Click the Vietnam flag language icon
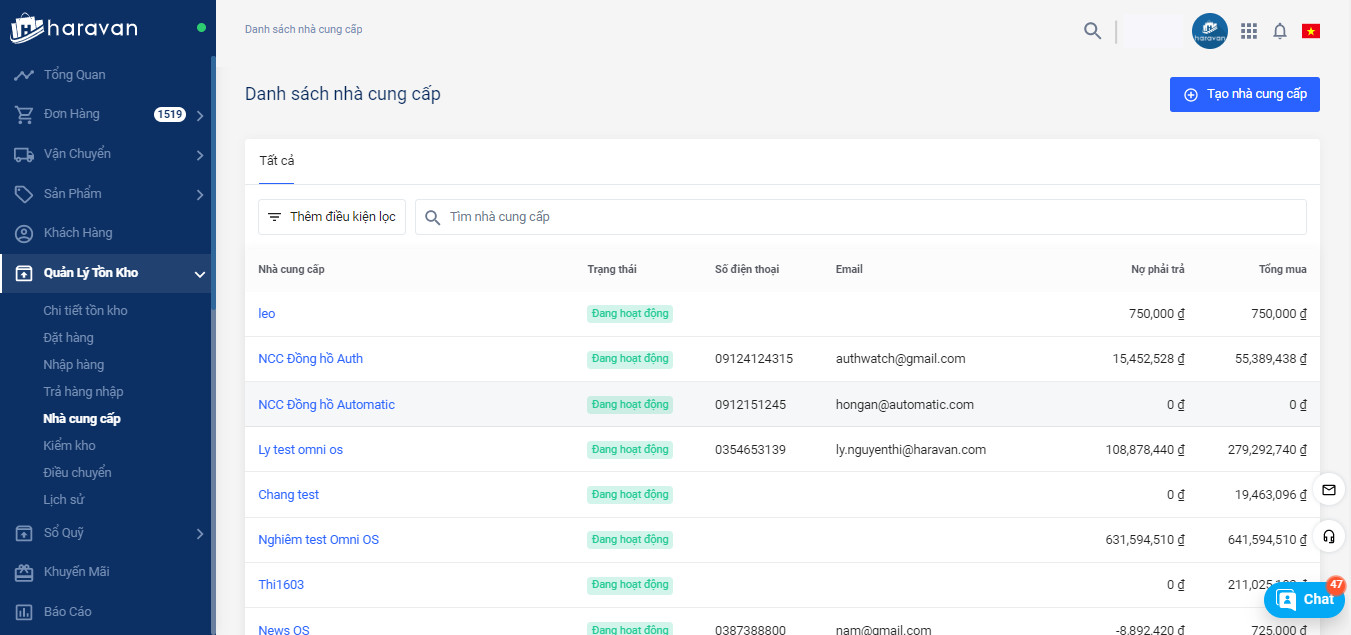1351x635 pixels. tap(1310, 31)
